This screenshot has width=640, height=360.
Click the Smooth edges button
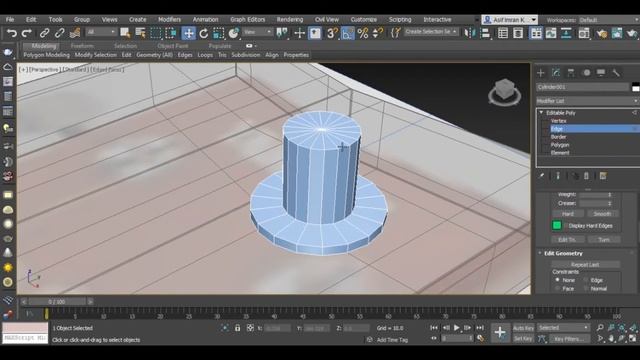pos(602,214)
